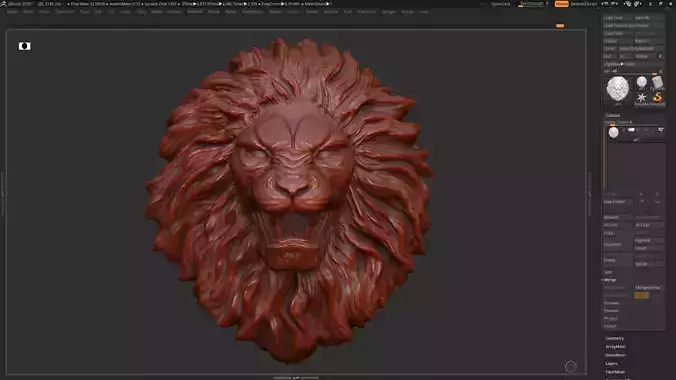The height and width of the screenshot is (380, 676).
Task: Select the sphere brush tool thumbnail
Action: [642, 82]
